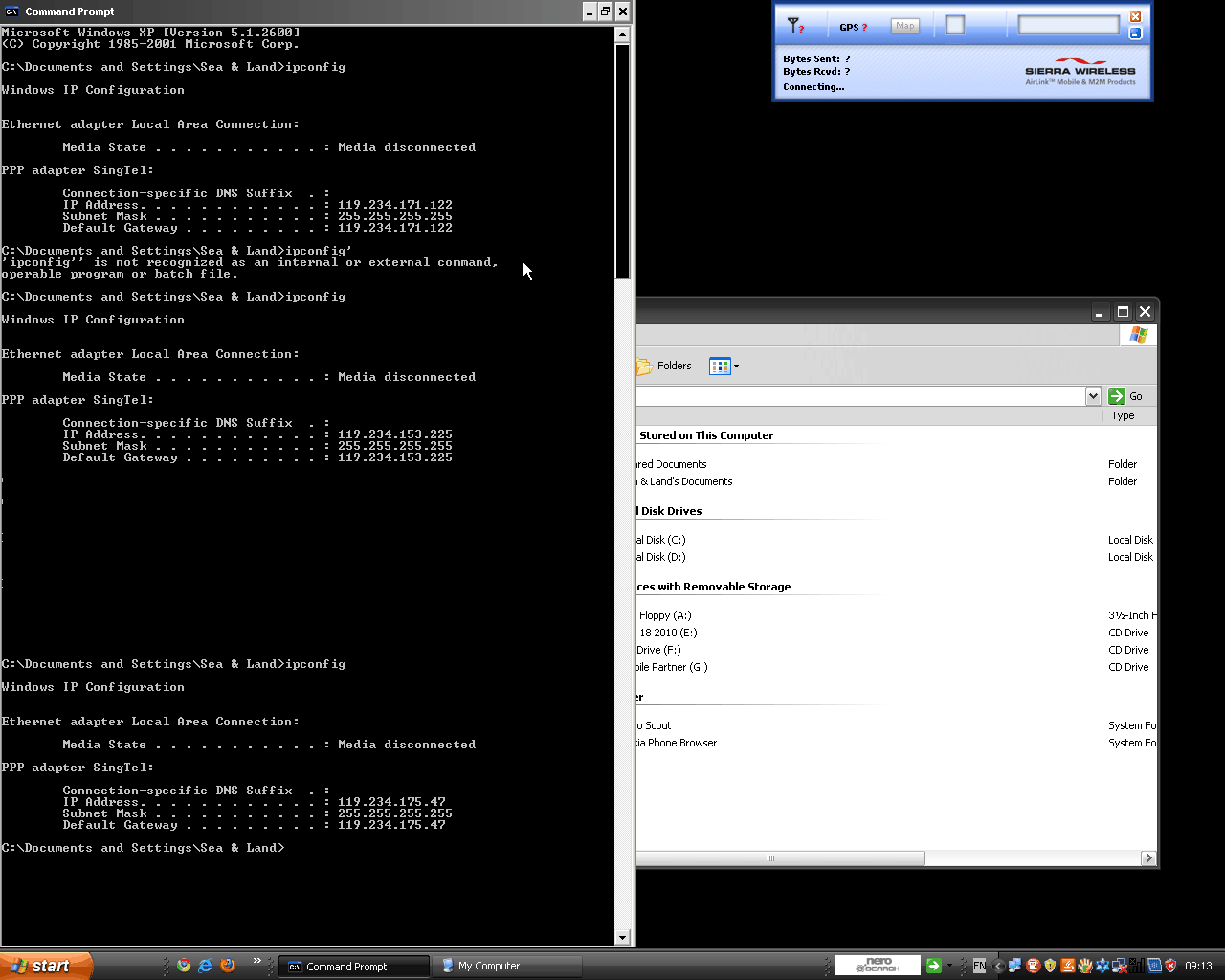The image size is (1225, 980).
Task: Click the Go button in My Computer
Action: [1125, 396]
